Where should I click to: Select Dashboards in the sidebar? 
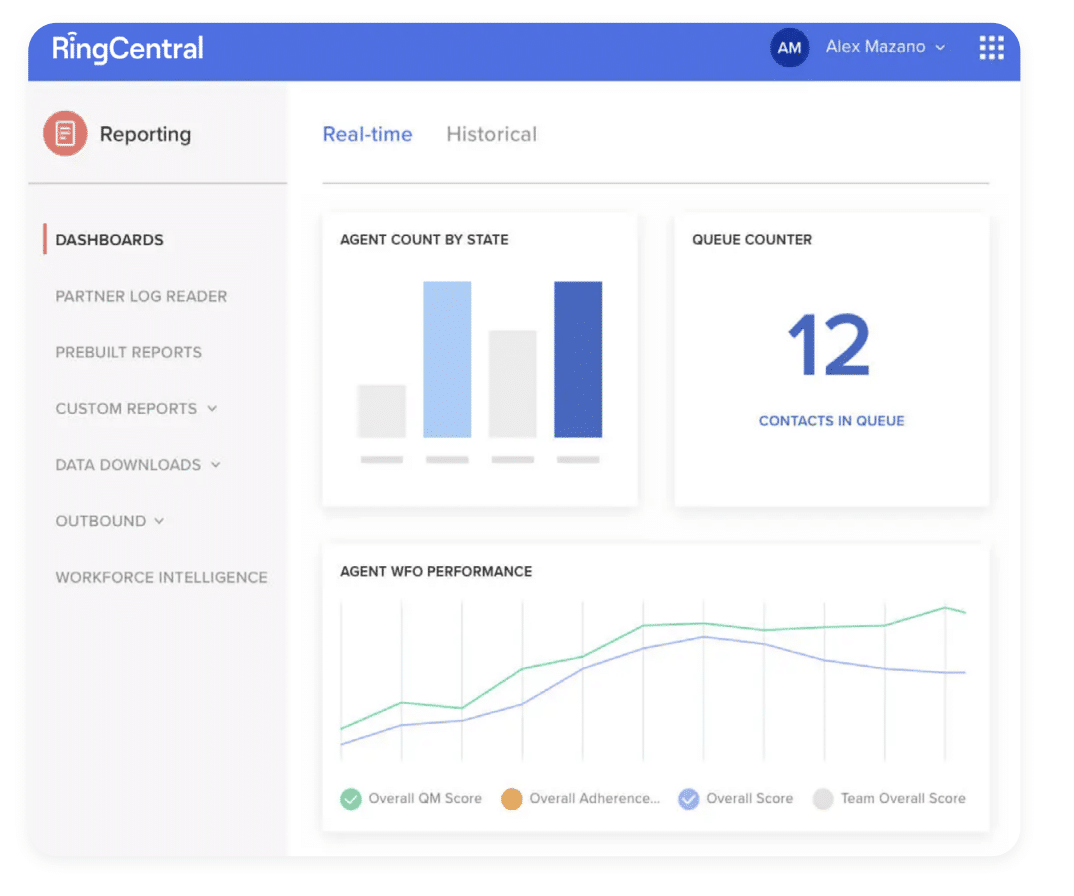109,240
